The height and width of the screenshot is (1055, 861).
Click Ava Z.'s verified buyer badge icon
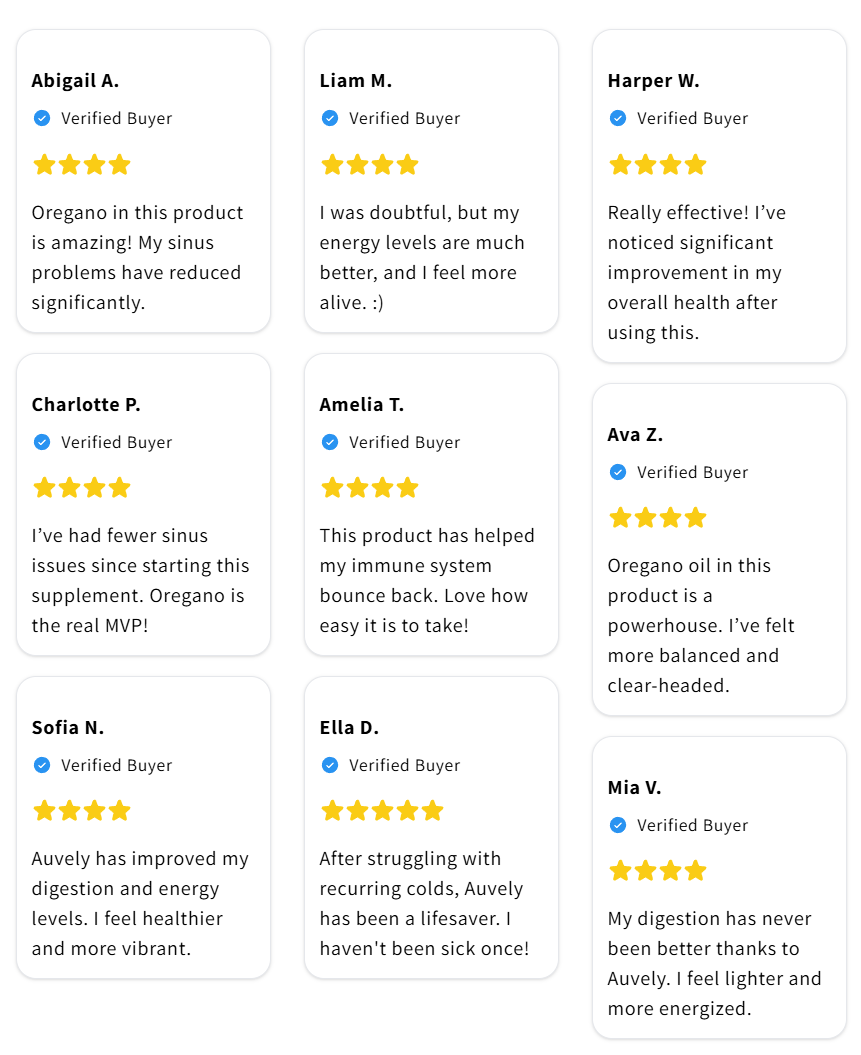click(618, 472)
